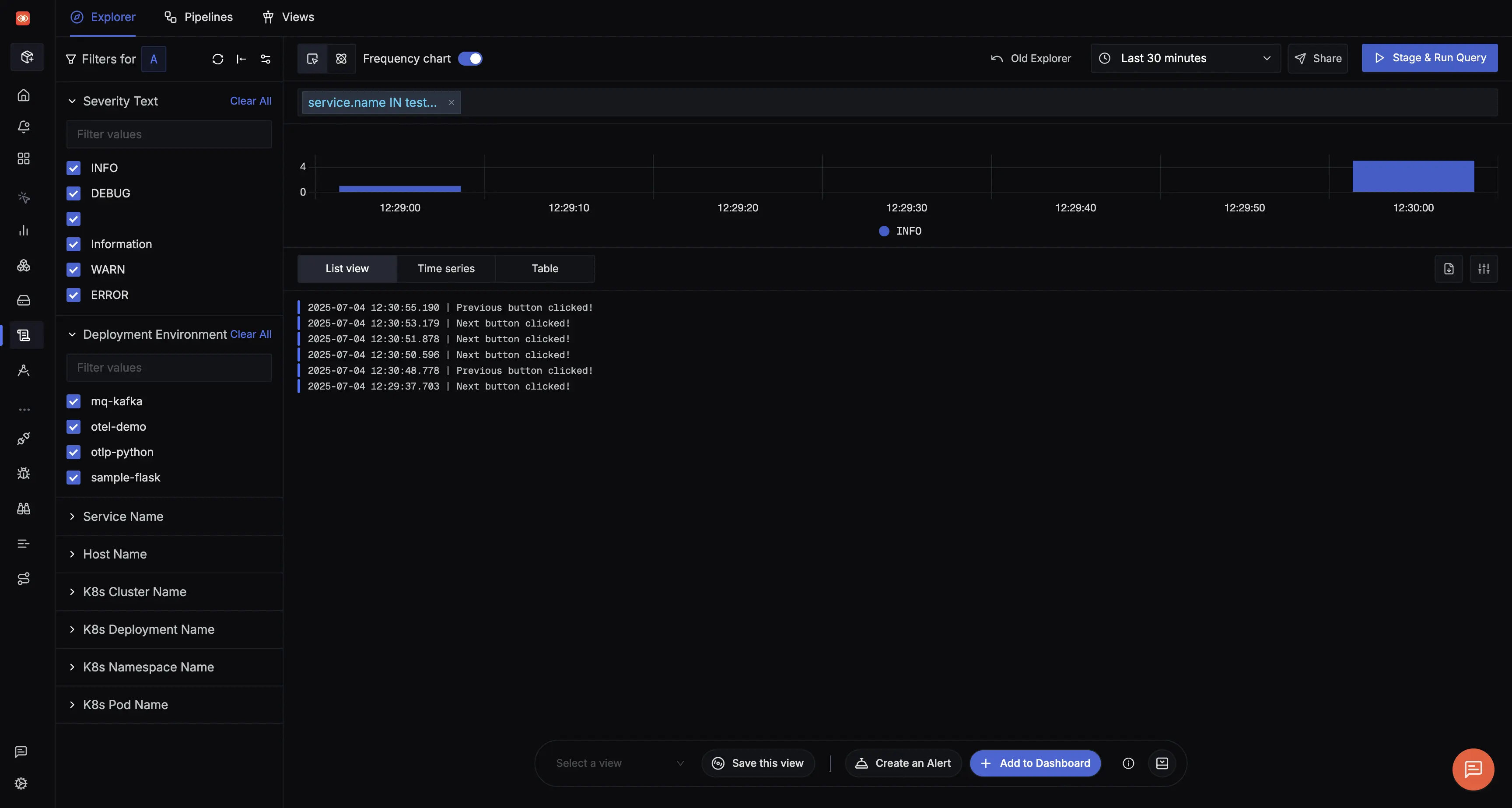Image resolution: width=1512 pixels, height=808 pixels.
Task: Open the boxes cluster icon in sidebar
Action: click(24, 265)
